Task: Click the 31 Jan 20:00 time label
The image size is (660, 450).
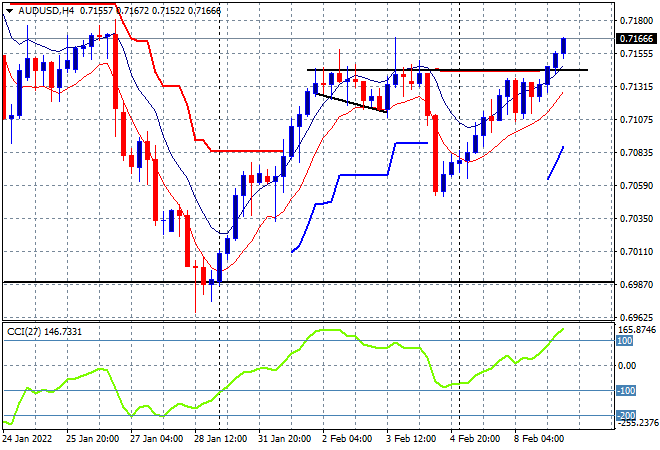Action: pos(284,439)
